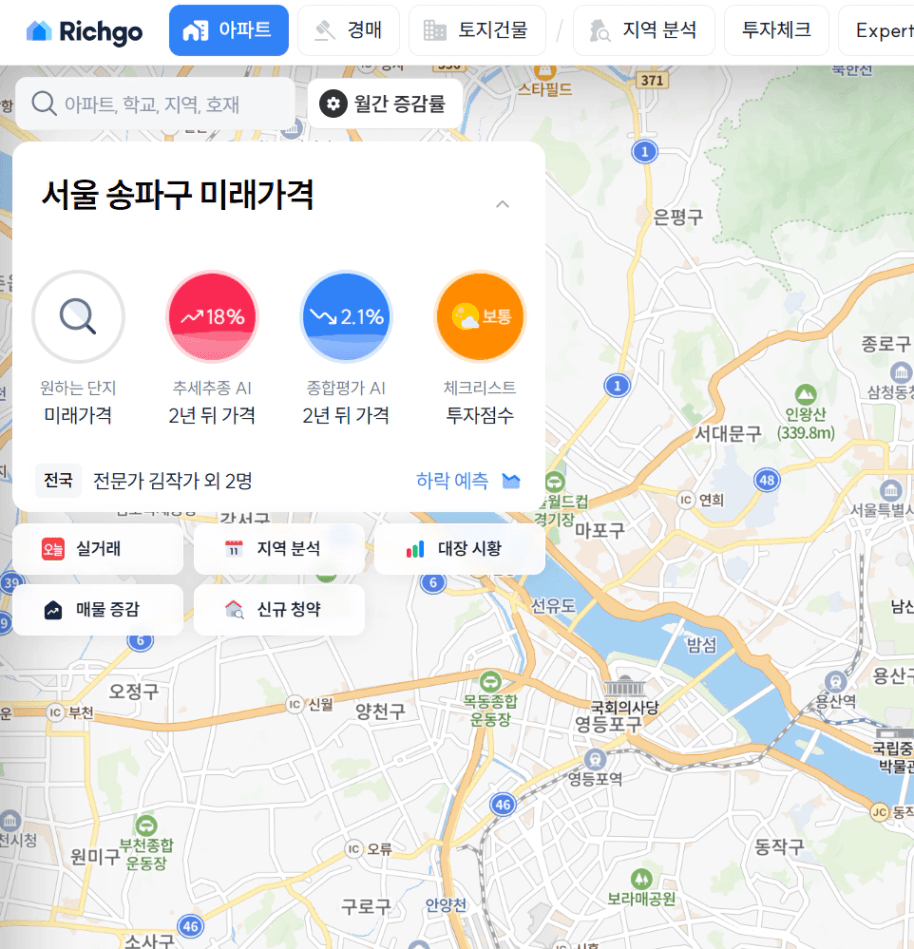Open the 토지건물 tab

tap(477, 30)
